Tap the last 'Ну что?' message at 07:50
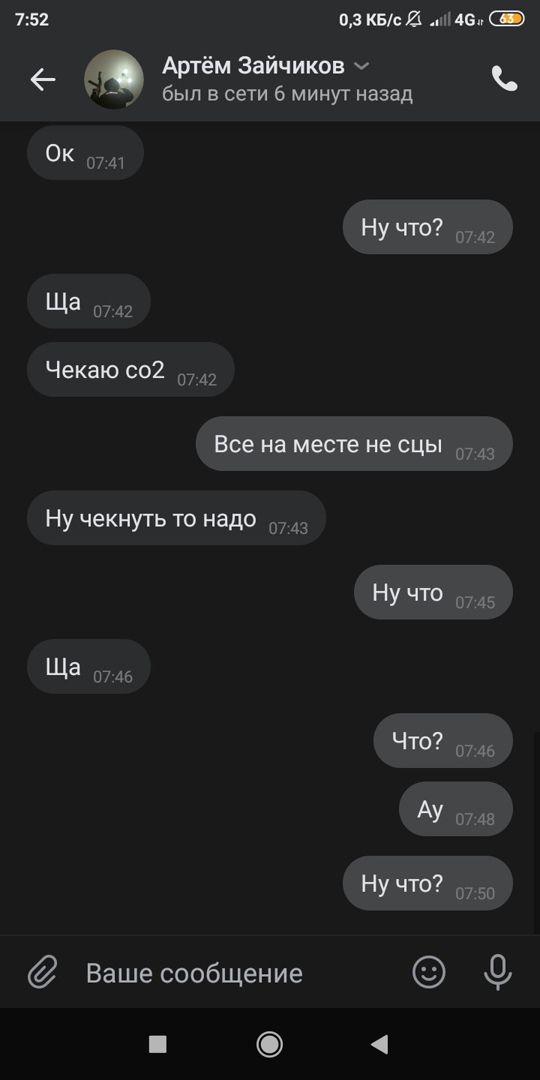 [x=428, y=883]
